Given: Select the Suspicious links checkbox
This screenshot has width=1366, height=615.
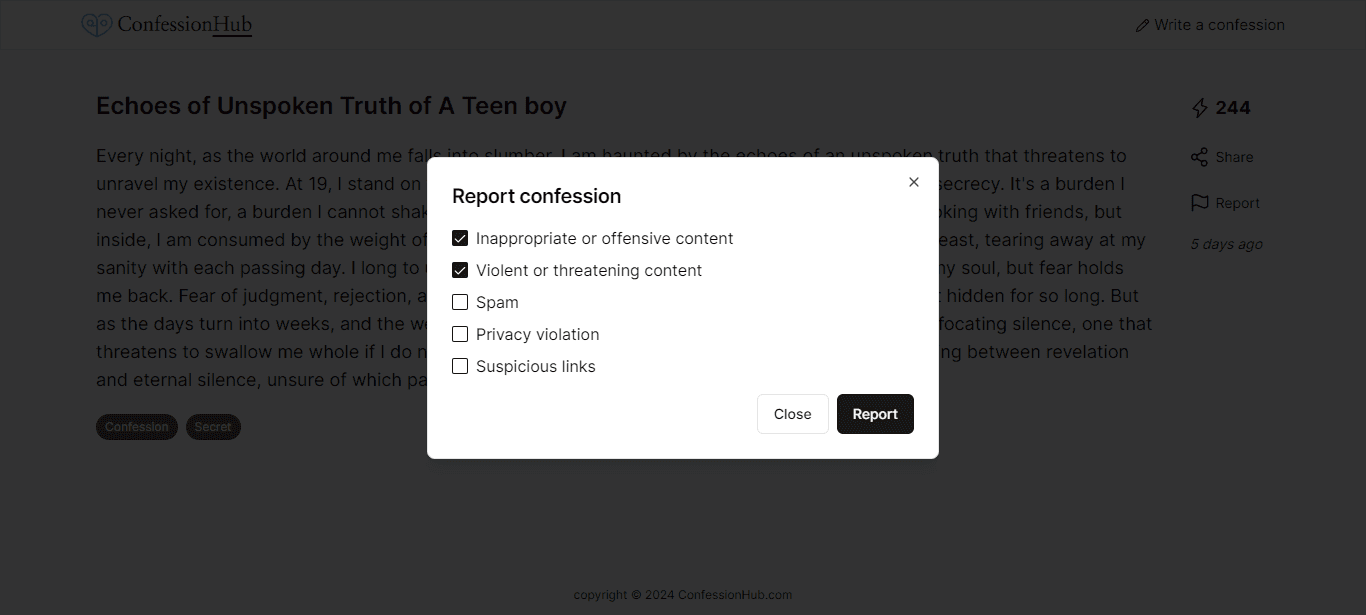Looking at the screenshot, I should (460, 367).
